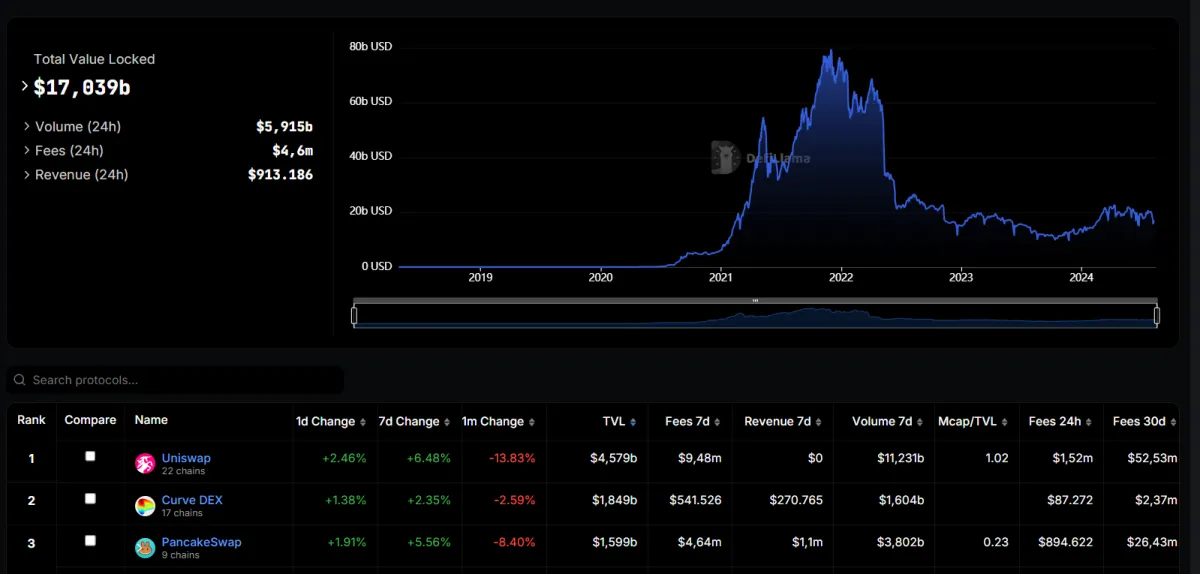The width and height of the screenshot is (1200, 574).
Task: Click the Rank column header
Action: click(x=31, y=420)
